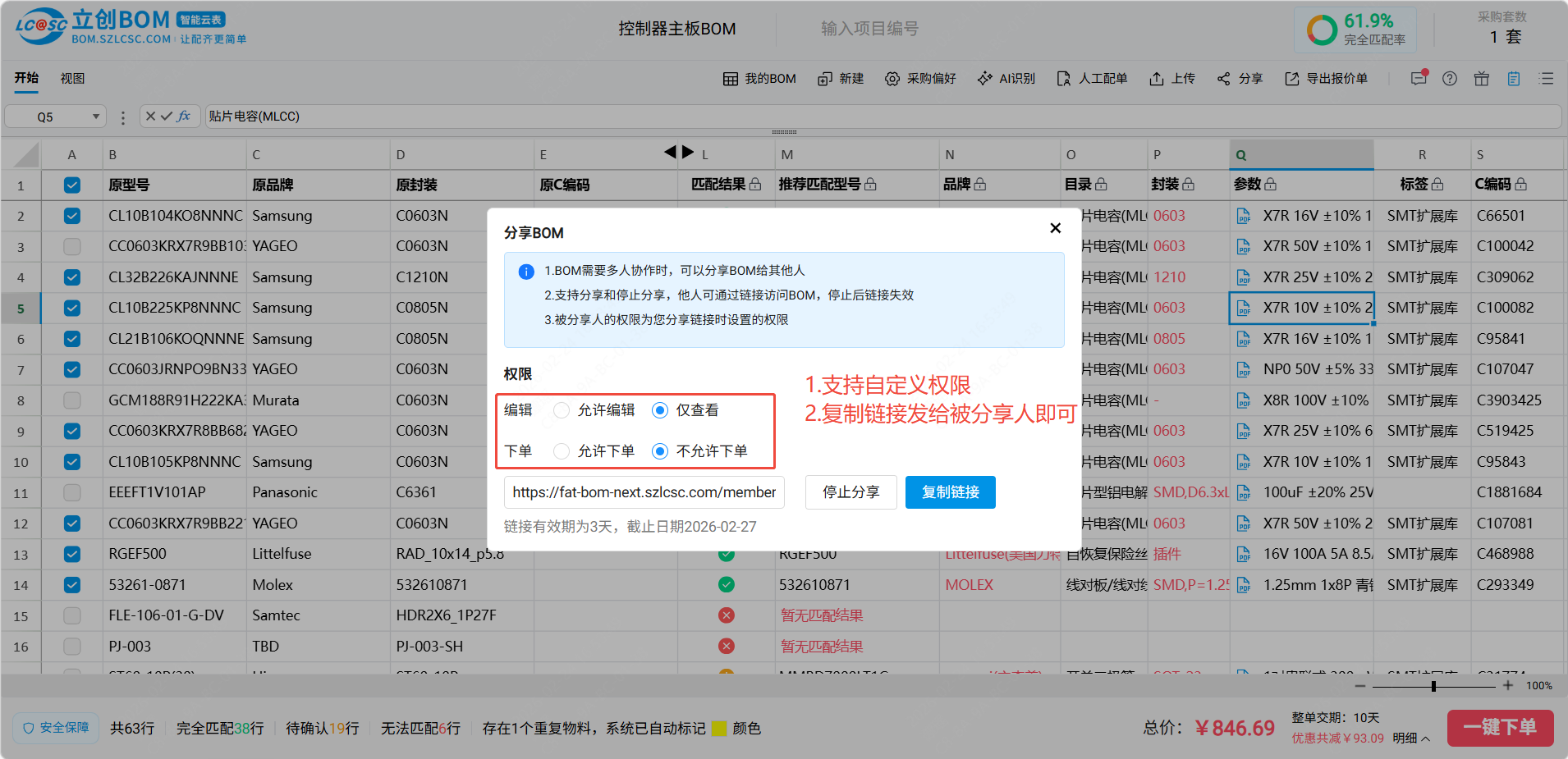Check the row 3 CC0603KRX7R9BB103 checkbox
Screen dimensions: 1568x759
coord(72,246)
